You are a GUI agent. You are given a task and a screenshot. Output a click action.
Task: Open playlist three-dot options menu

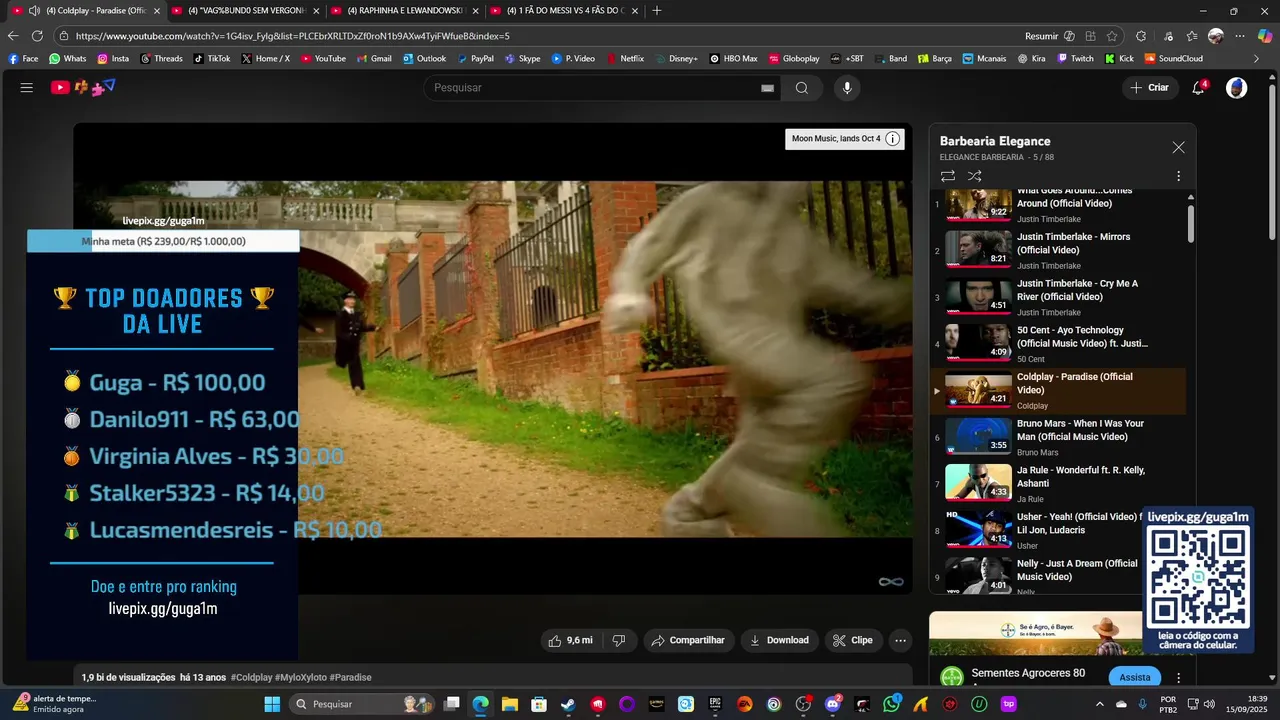tap(1178, 176)
